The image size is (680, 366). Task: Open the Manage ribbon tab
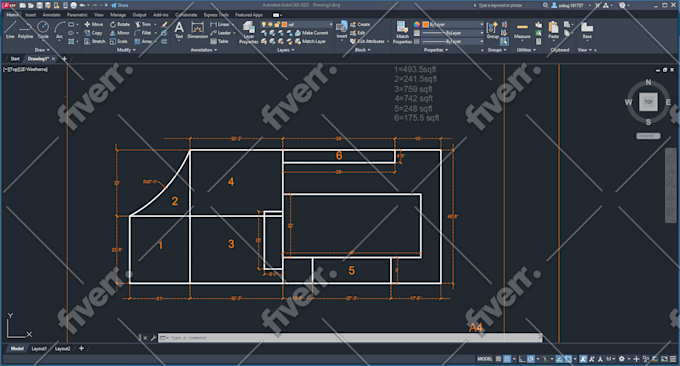[118, 15]
